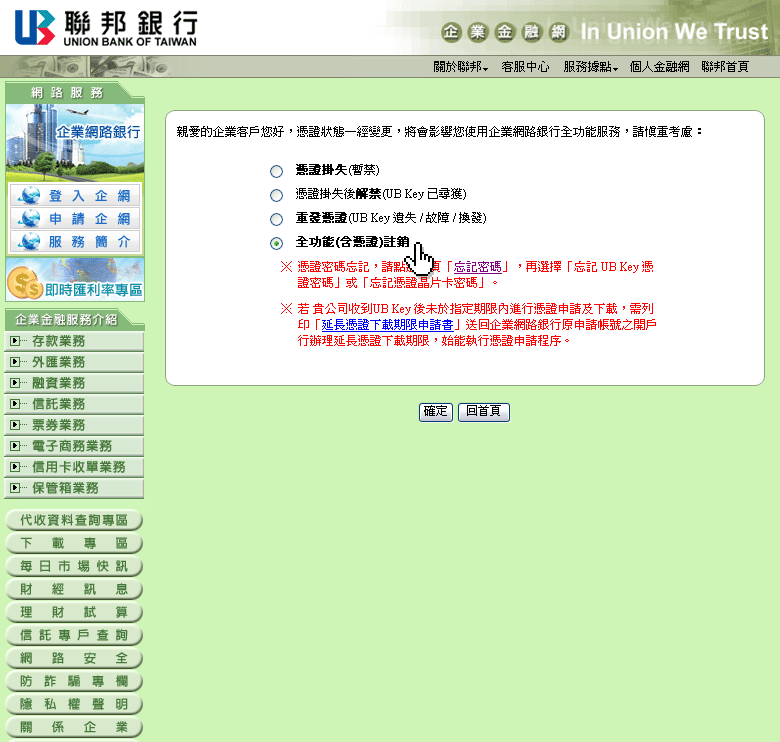780x742 pixels.
Task: Click the 申請企網 menu item
Action: pyautogui.click(x=75, y=218)
